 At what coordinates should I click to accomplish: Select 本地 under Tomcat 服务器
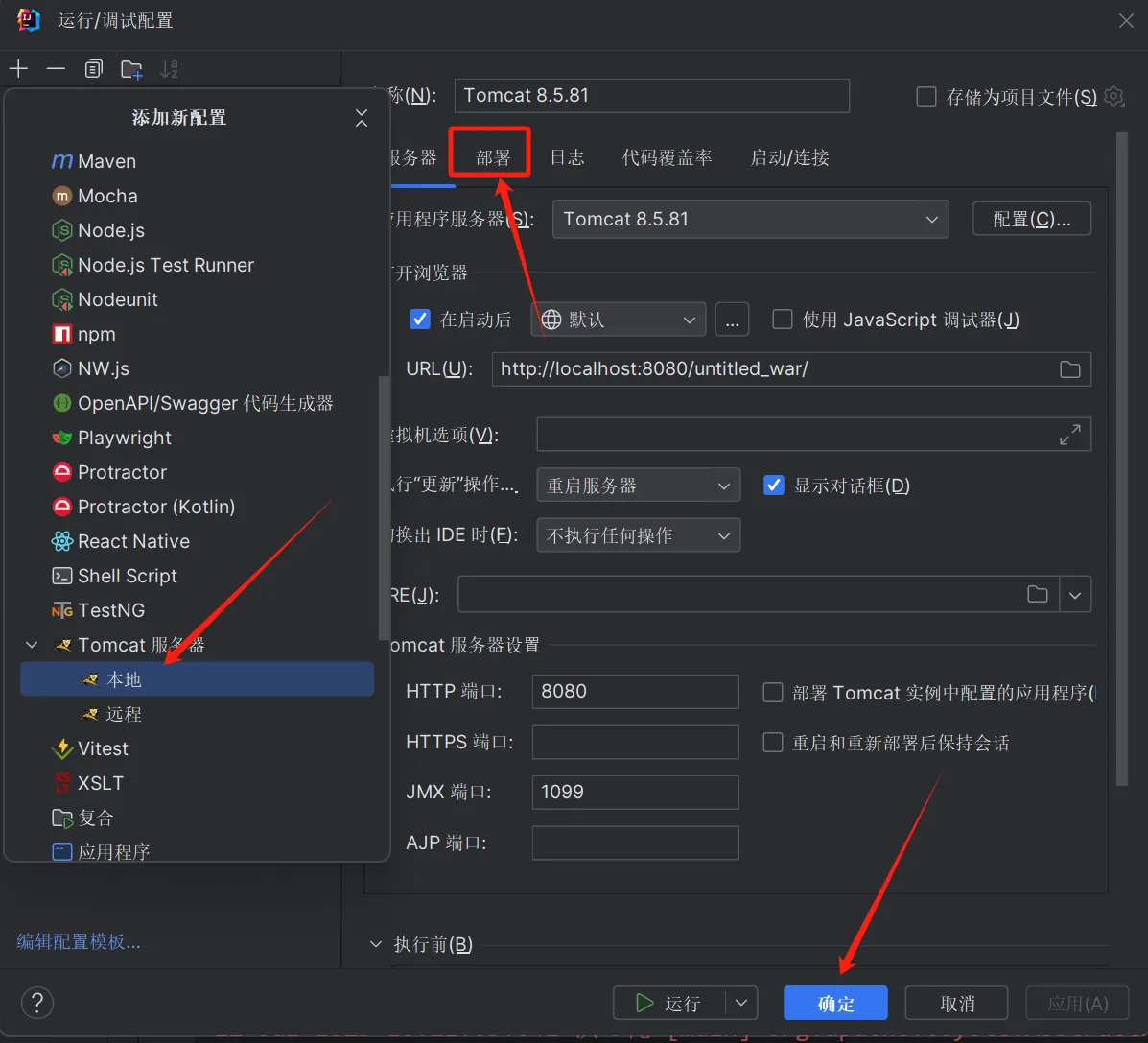pyautogui.click(x=197, y=679)
